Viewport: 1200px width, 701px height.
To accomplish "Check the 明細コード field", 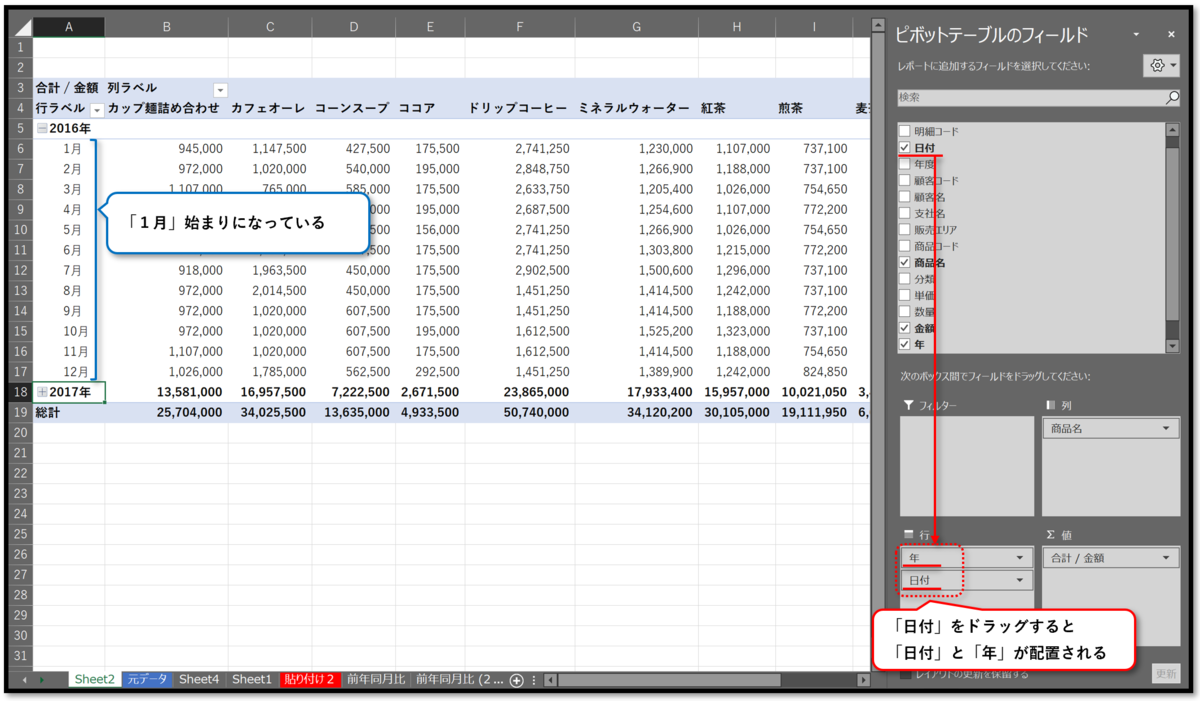I will (905, 131).
